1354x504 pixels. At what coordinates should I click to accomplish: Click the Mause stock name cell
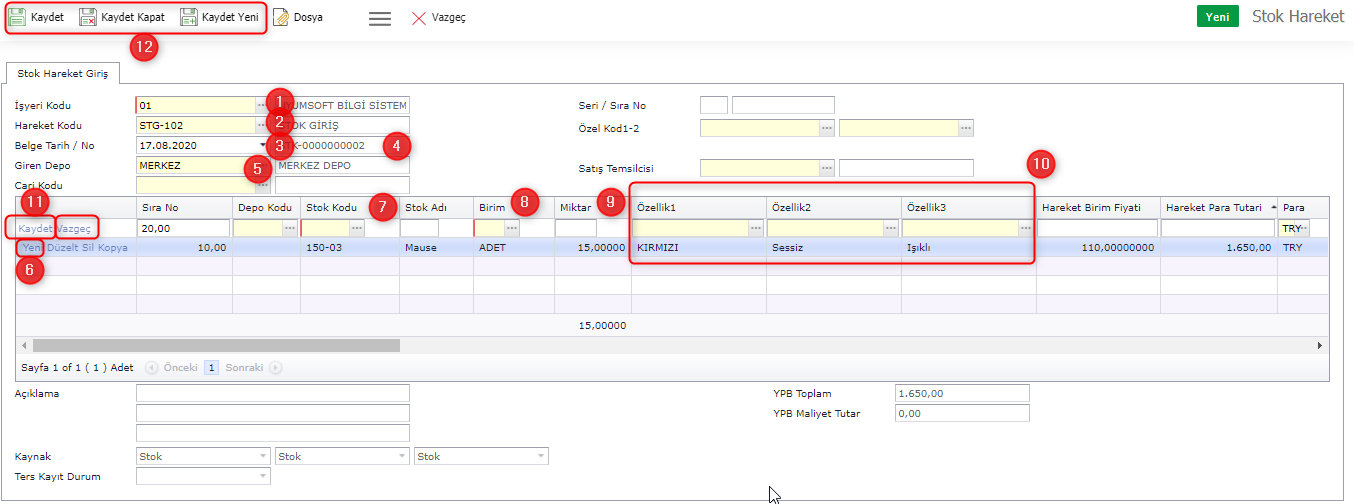pos(436,247)
